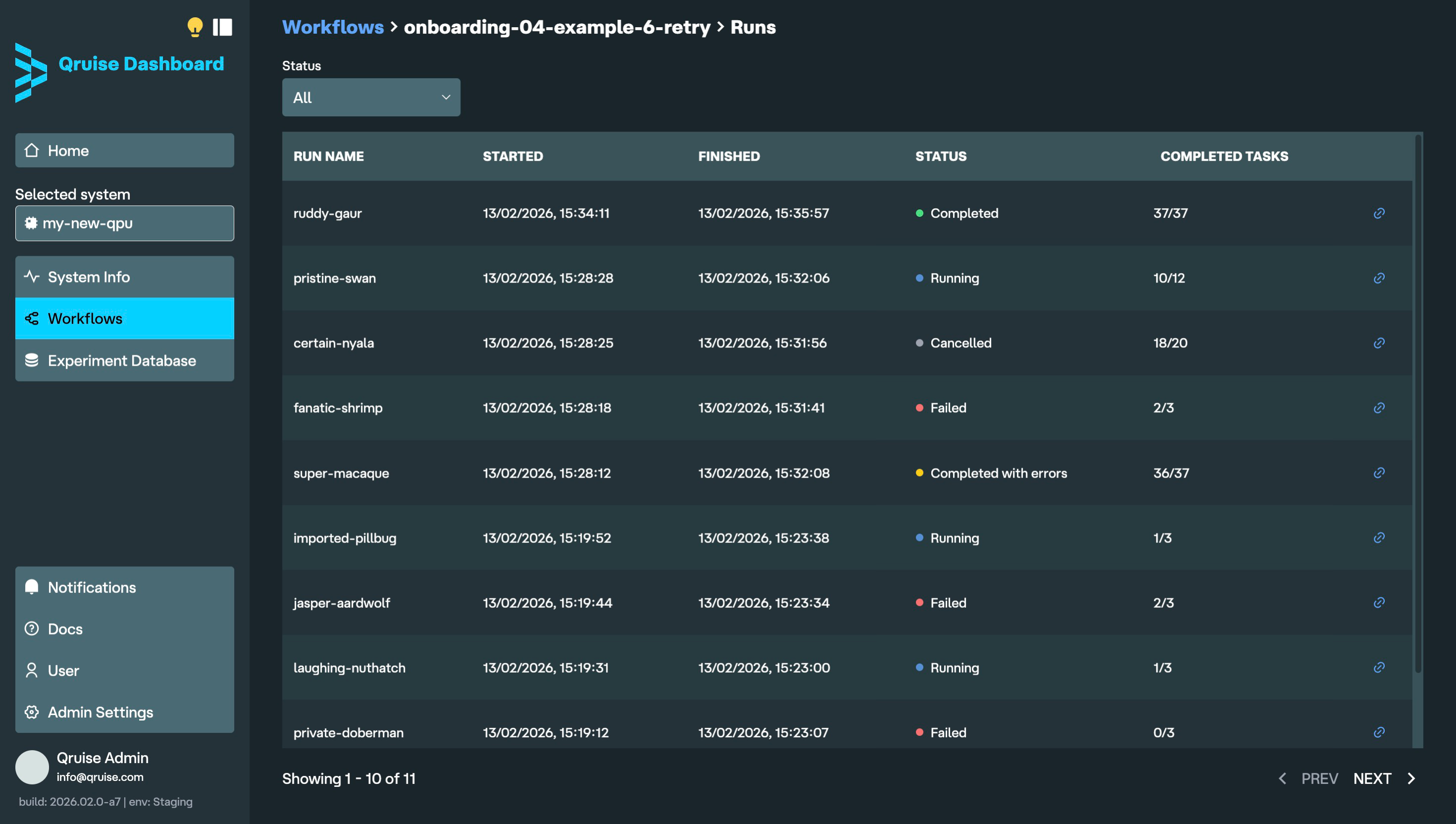Click the Workflows breadcrumb link
This screenshot has height=824, width=1456.
point(333,27)
